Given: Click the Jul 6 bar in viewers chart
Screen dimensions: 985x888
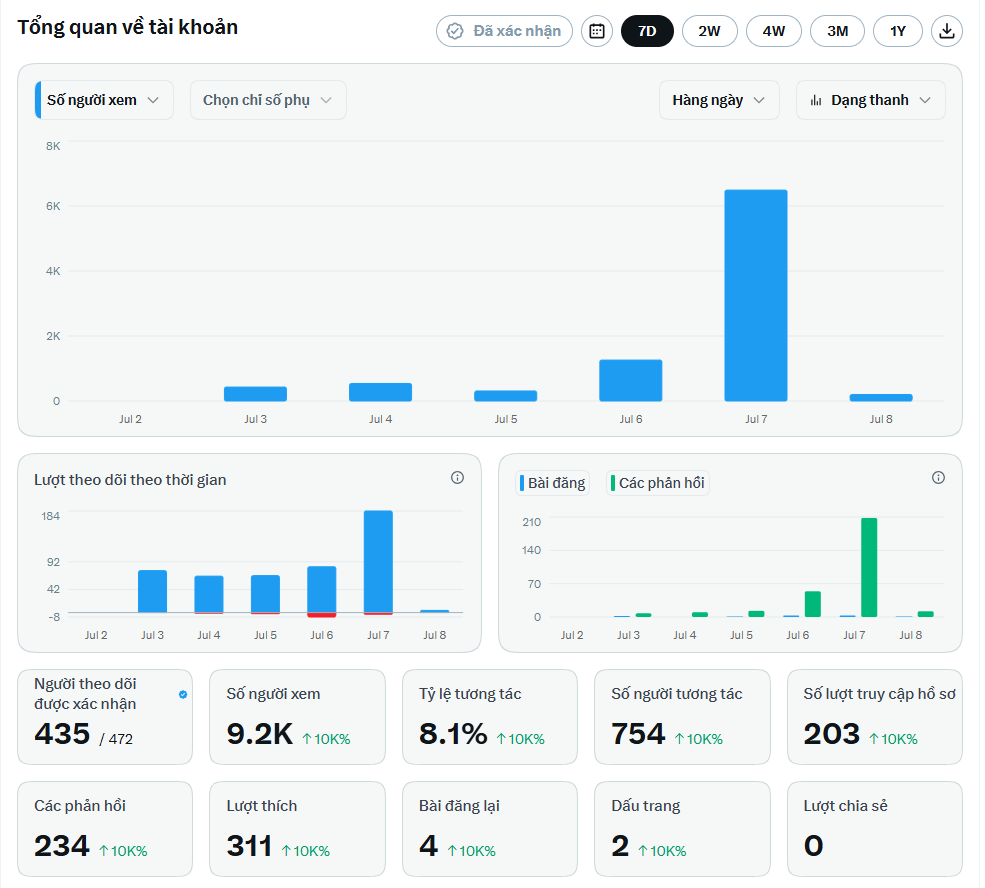Looking at the screenshot, I should pos(631,381).
